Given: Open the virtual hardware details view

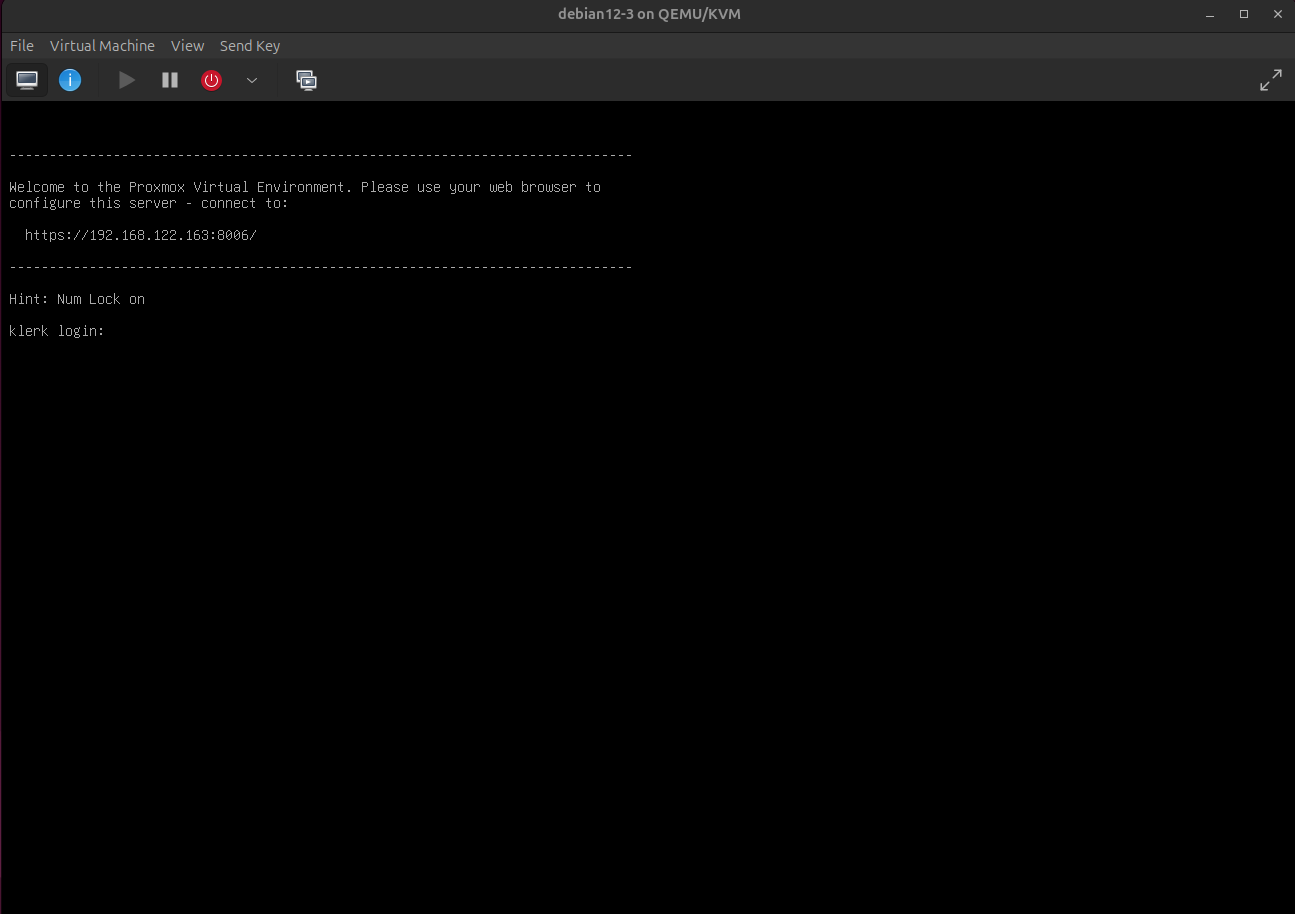Looking at the screenshot, I should tap(70, 80).
